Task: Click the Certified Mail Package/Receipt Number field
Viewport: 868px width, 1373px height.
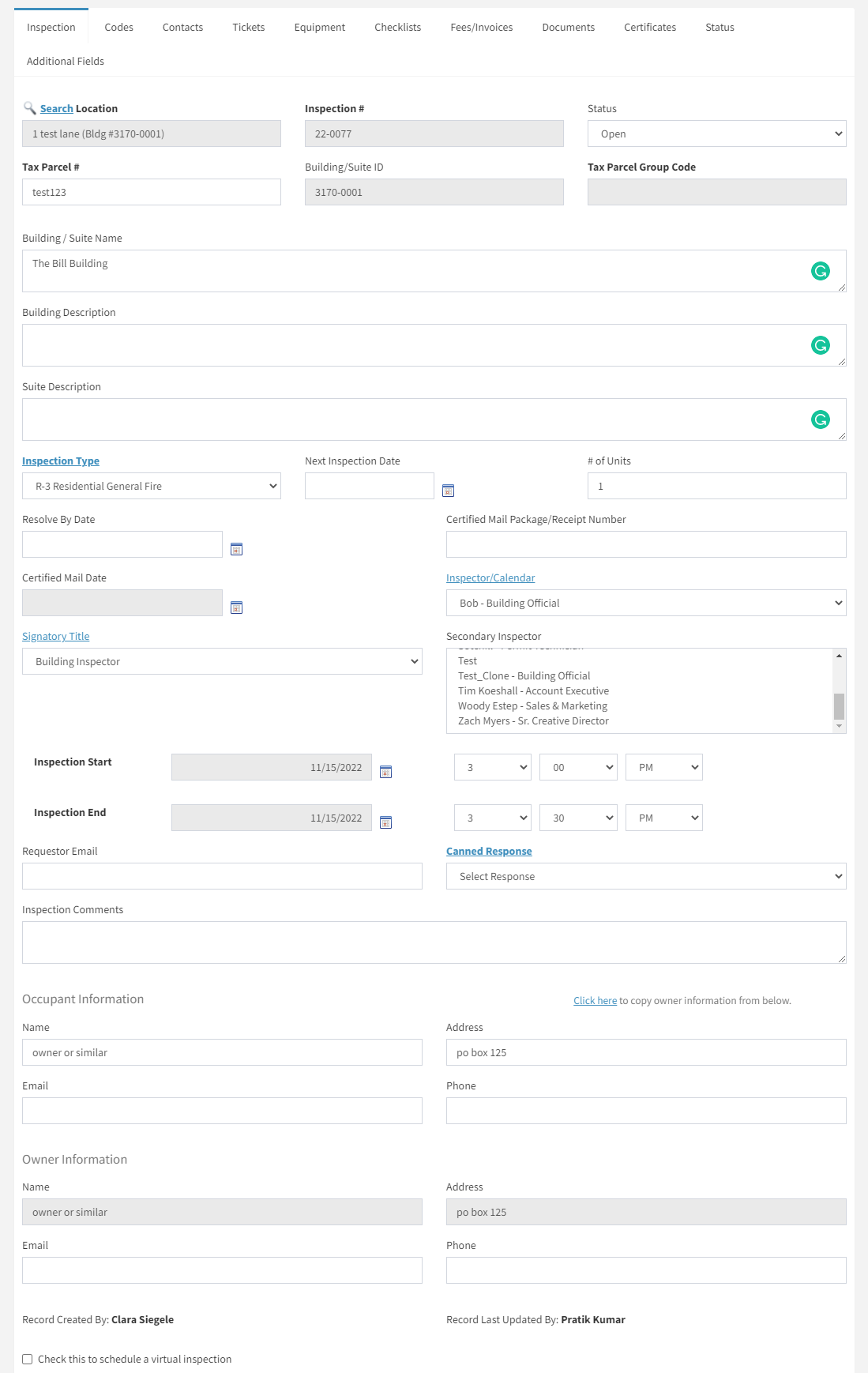Action: click(x=646, y=544)
